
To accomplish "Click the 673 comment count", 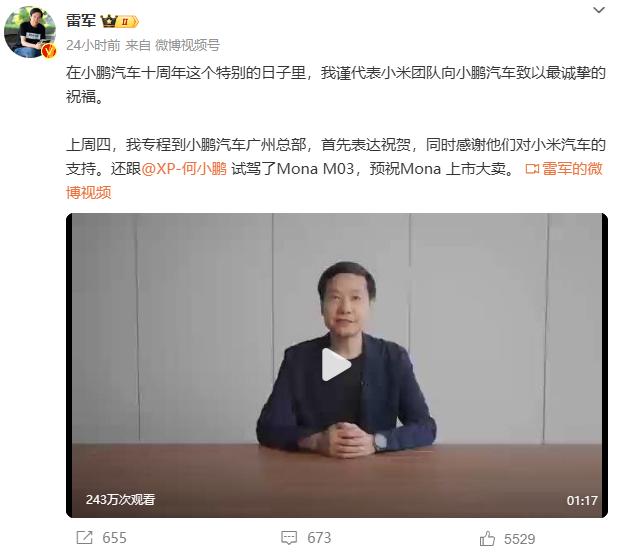I will click(x=319, y=538).
